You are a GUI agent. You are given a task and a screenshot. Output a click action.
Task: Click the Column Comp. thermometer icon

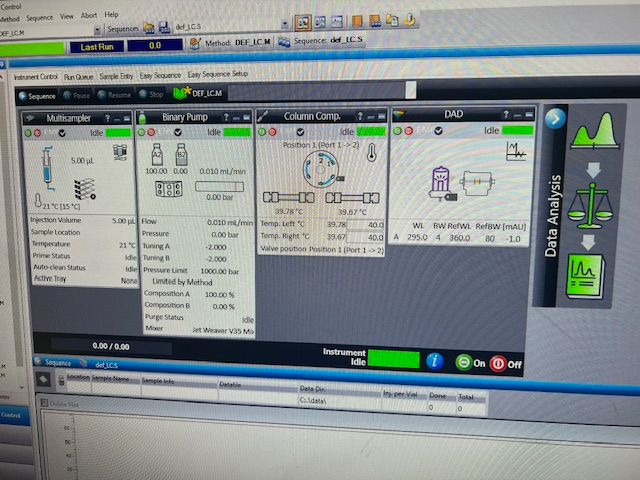coord(371,152)
